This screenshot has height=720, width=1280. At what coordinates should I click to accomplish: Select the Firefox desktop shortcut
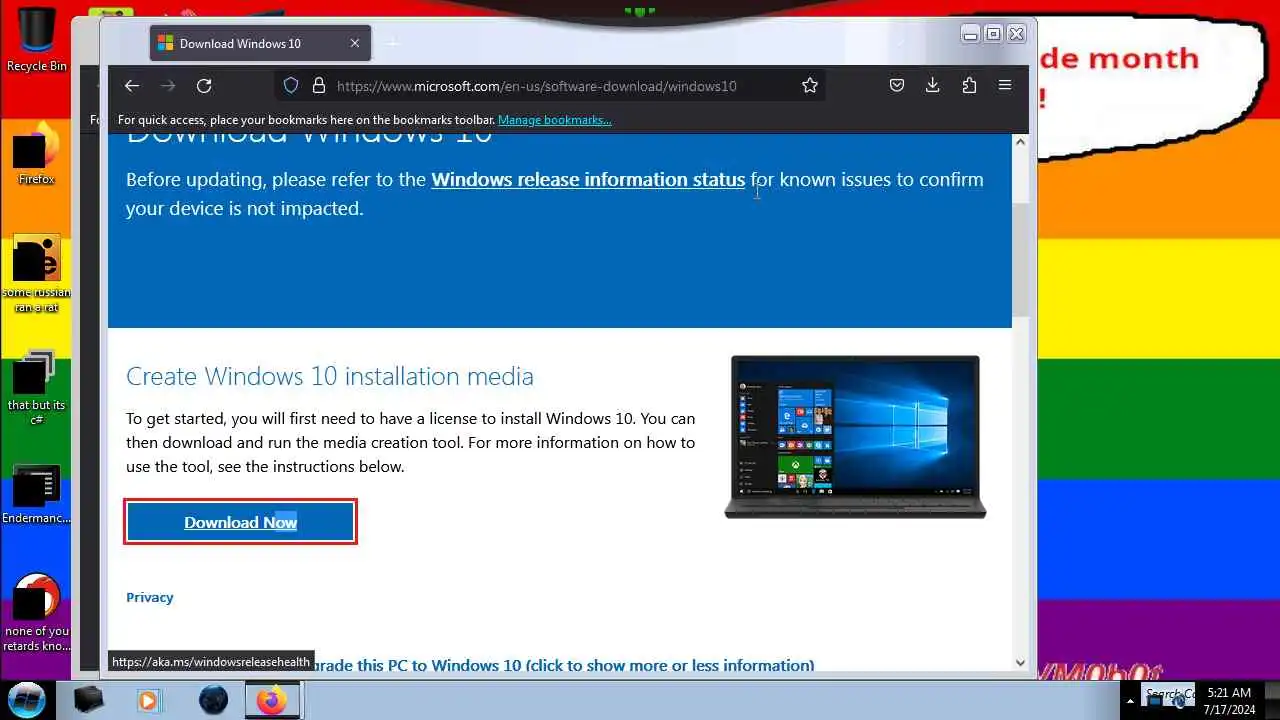[x=36, y=155]
